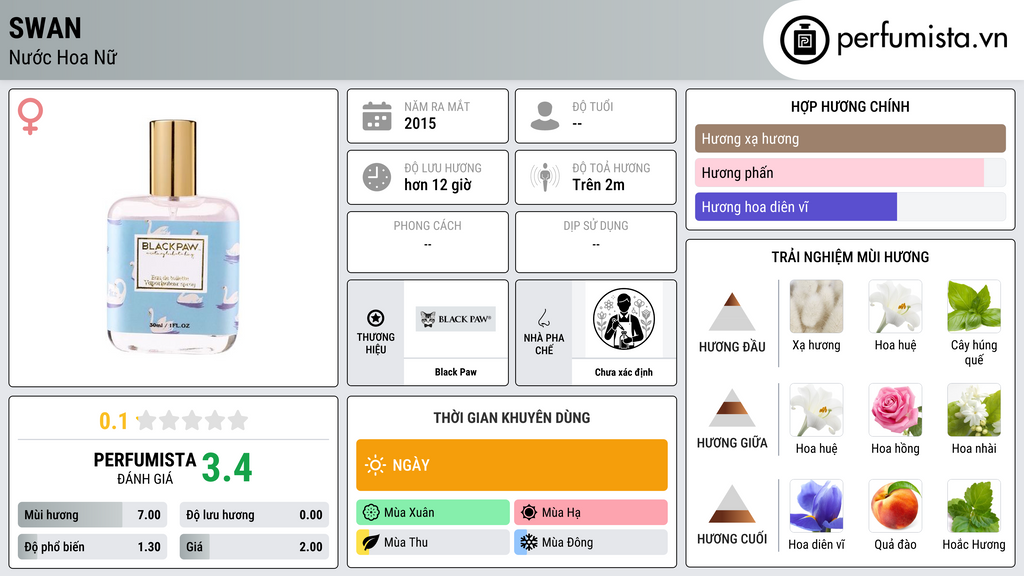Click the Hương đầu pyramid icon

click(732, 312)
